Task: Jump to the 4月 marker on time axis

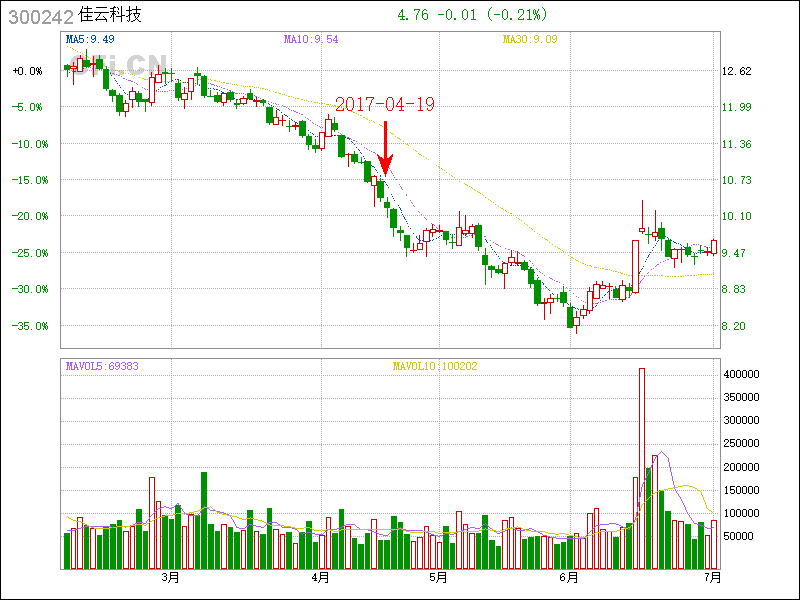Action: [x=320, y=577]
